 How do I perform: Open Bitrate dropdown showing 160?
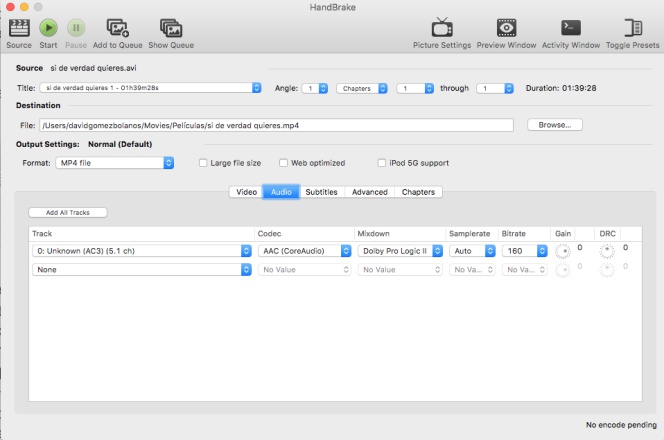tap(524, 251)
